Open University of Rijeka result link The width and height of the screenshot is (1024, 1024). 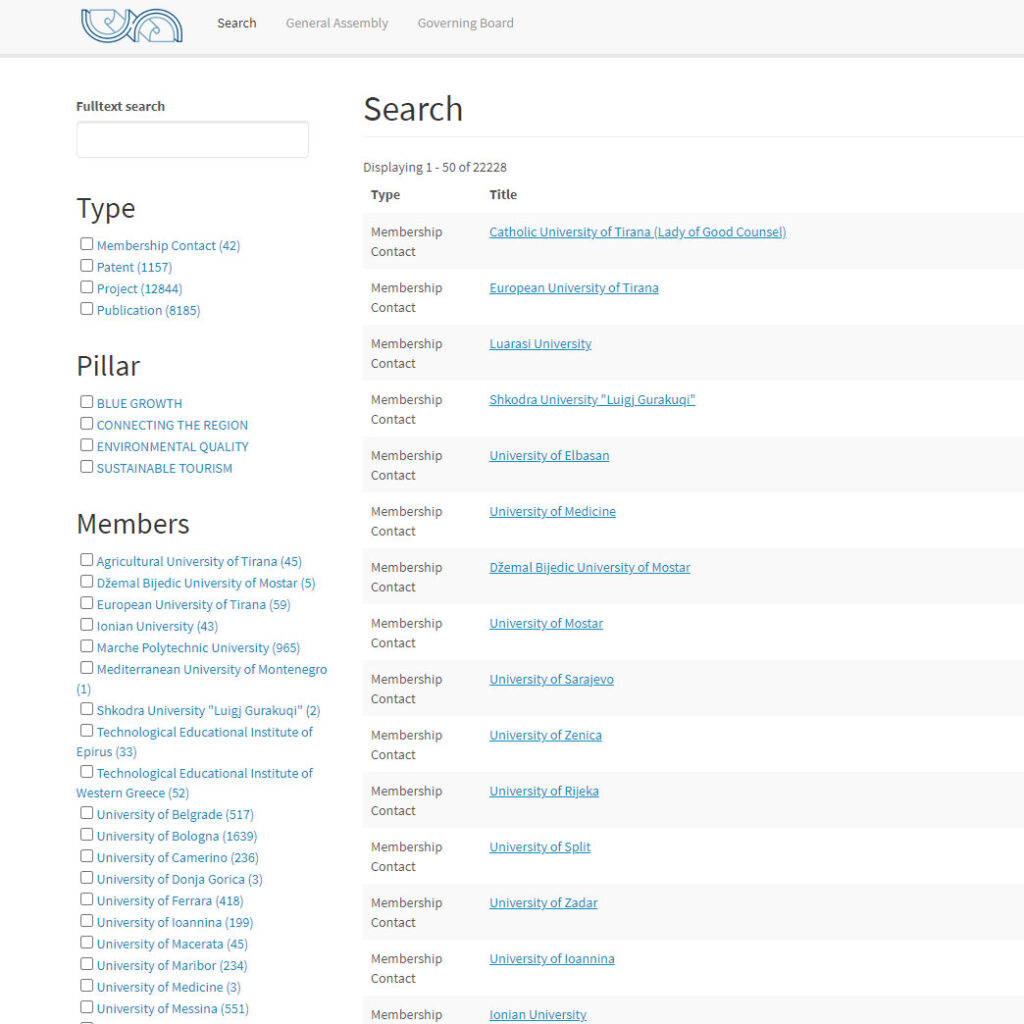(544, 791)
